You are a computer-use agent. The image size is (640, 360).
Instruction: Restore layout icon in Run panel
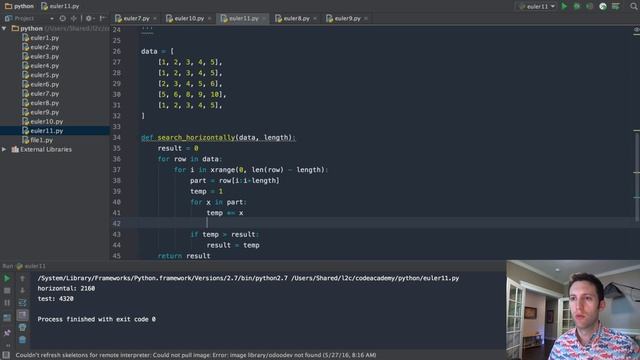(7, 318)
